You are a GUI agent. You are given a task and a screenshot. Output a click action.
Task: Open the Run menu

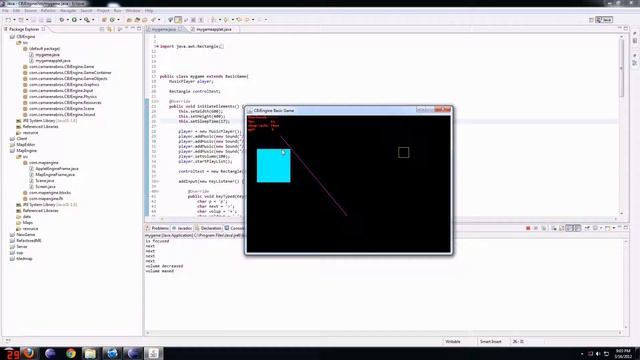[118, 11]
